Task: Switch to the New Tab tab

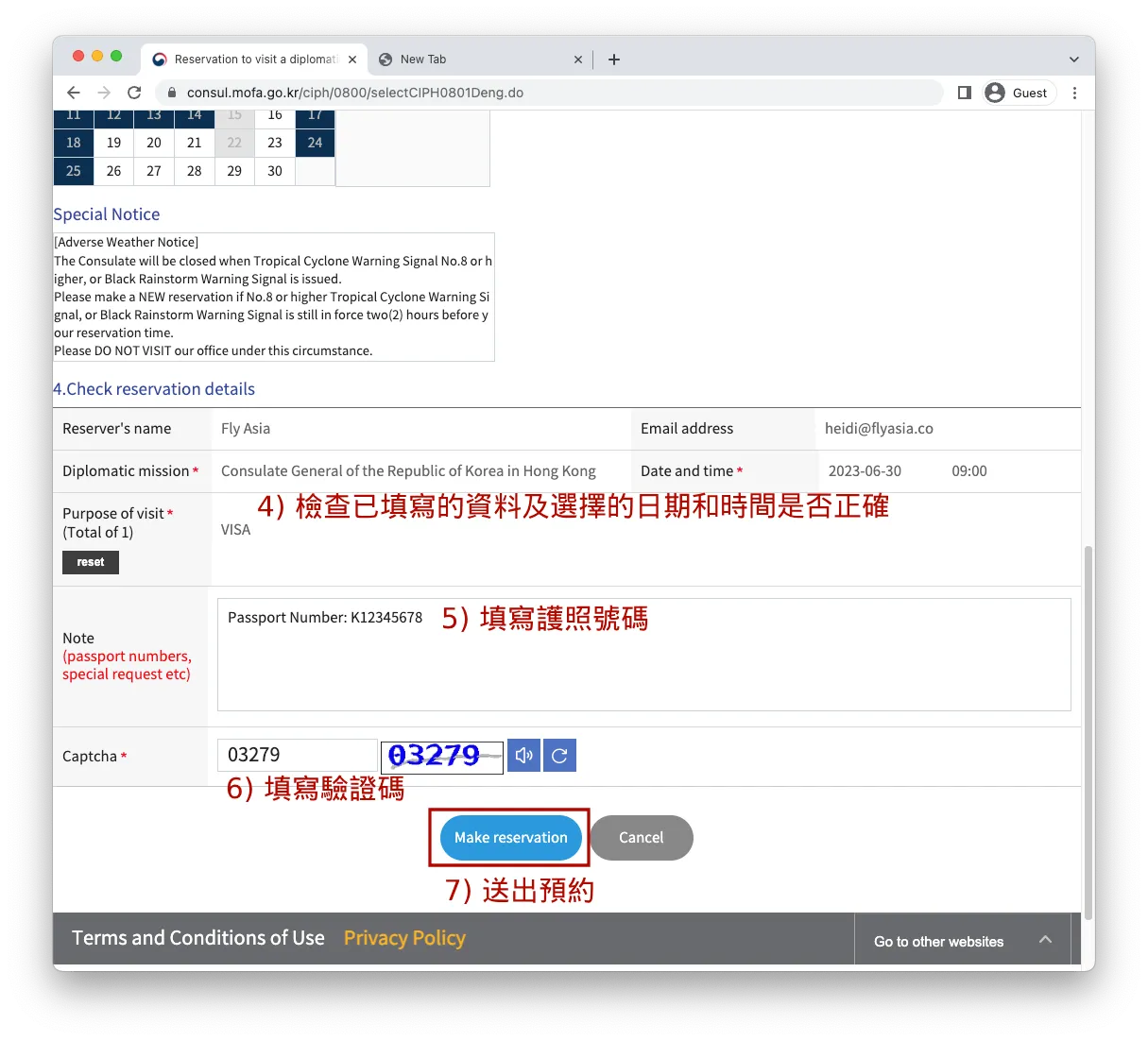Action: pyautogui.click(x=479, y=60)
